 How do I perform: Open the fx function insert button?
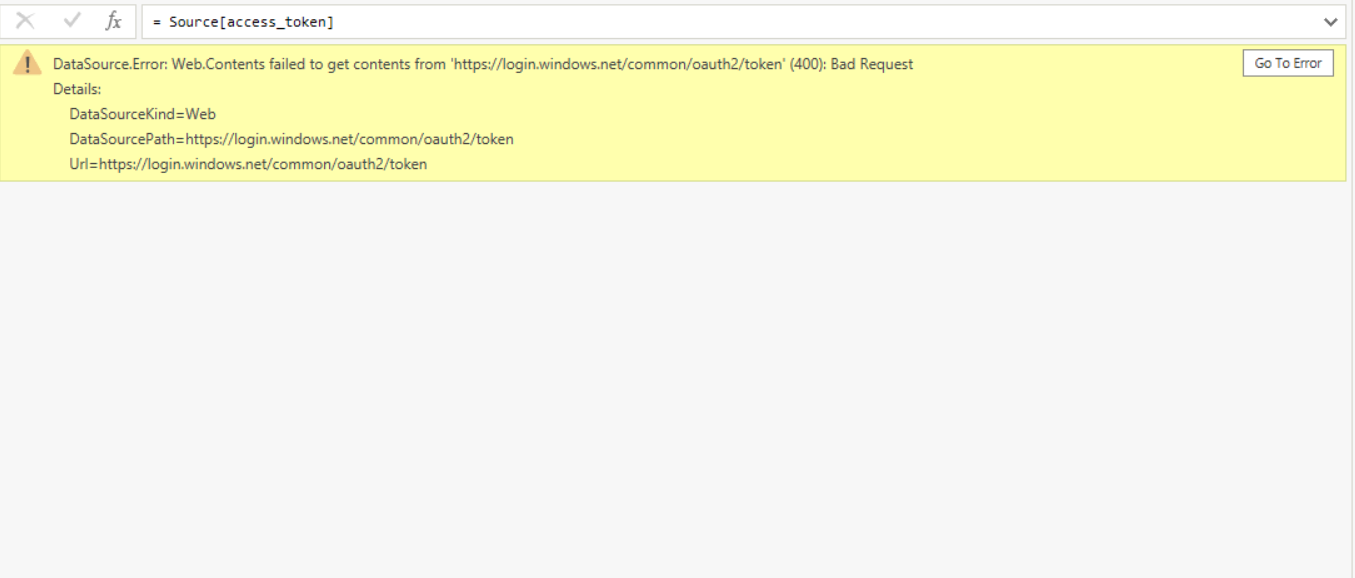point(114,21)
